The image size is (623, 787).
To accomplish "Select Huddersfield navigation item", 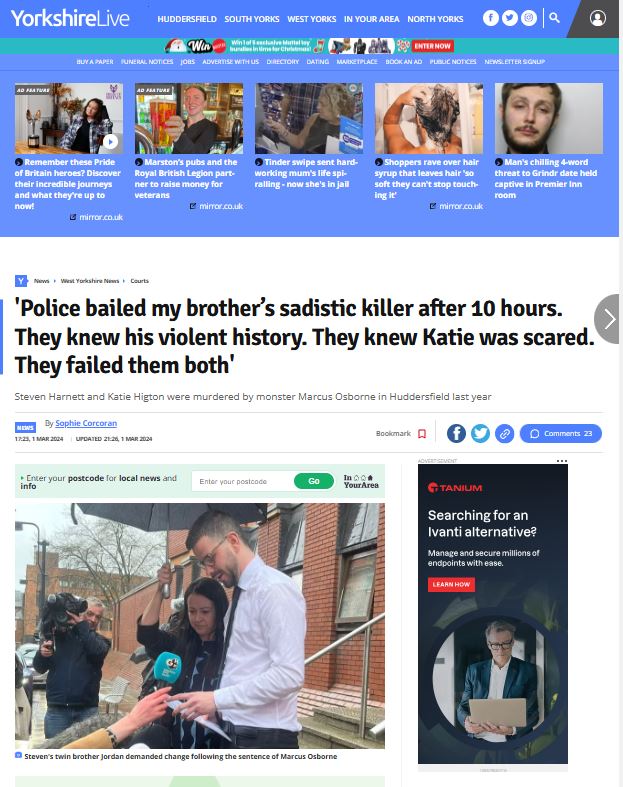I will (187, 19).
